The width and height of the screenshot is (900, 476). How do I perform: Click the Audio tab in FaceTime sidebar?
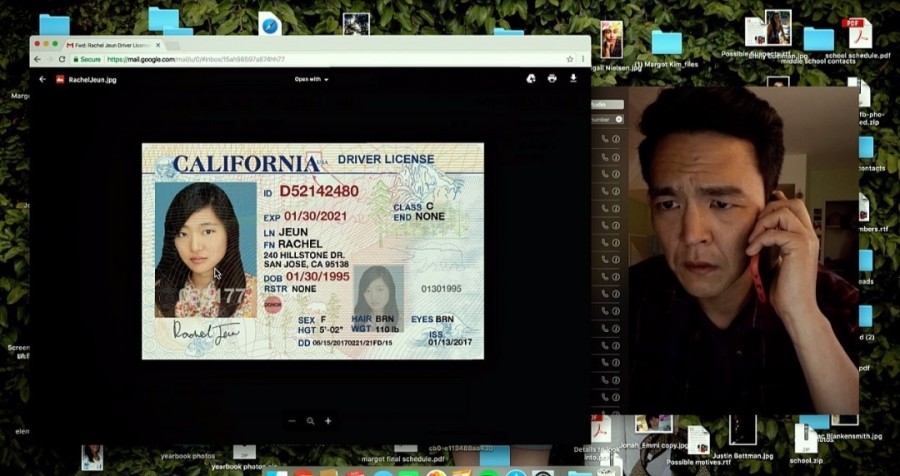point(607,105)
